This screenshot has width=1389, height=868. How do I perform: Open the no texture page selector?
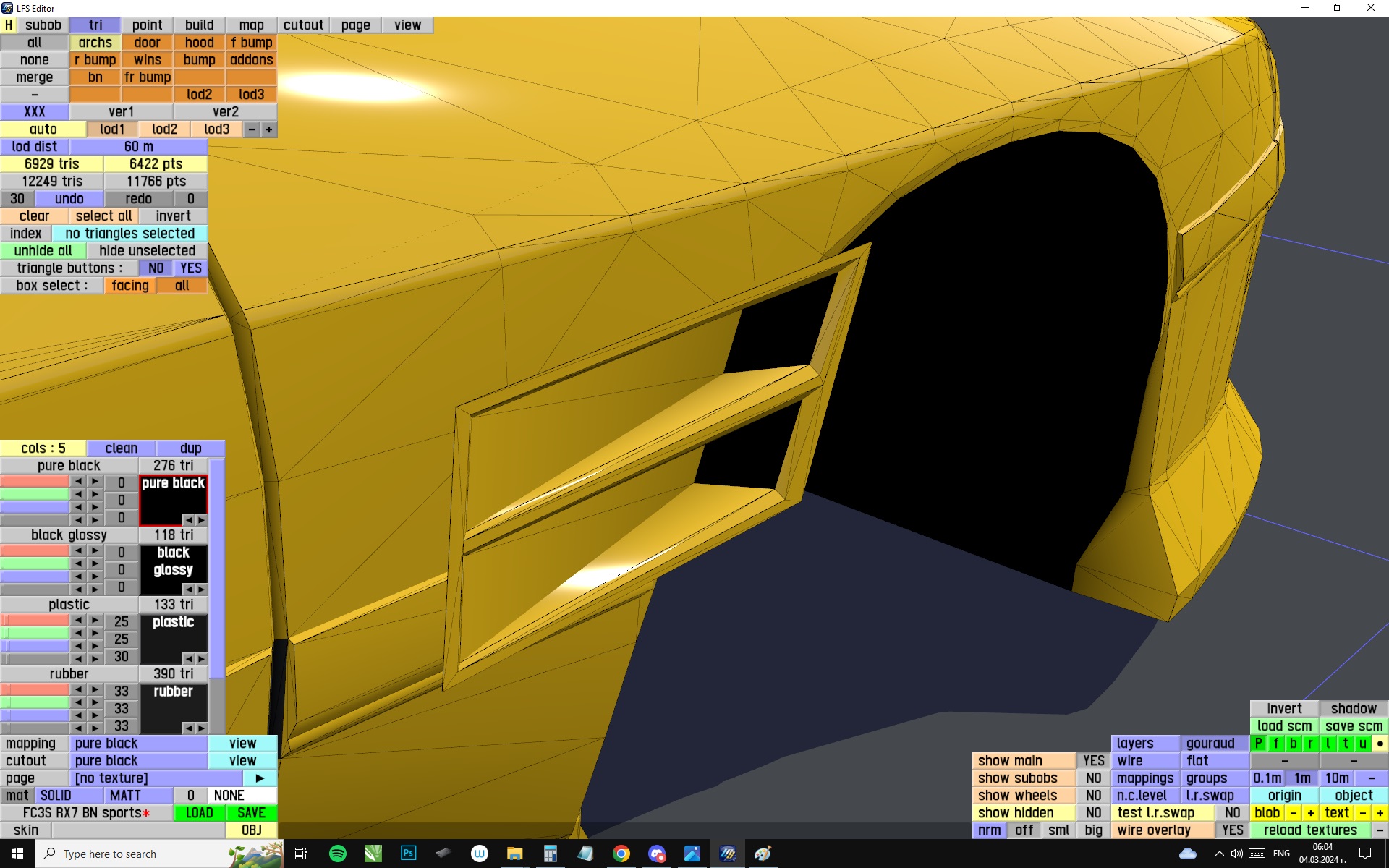point(156,778)
